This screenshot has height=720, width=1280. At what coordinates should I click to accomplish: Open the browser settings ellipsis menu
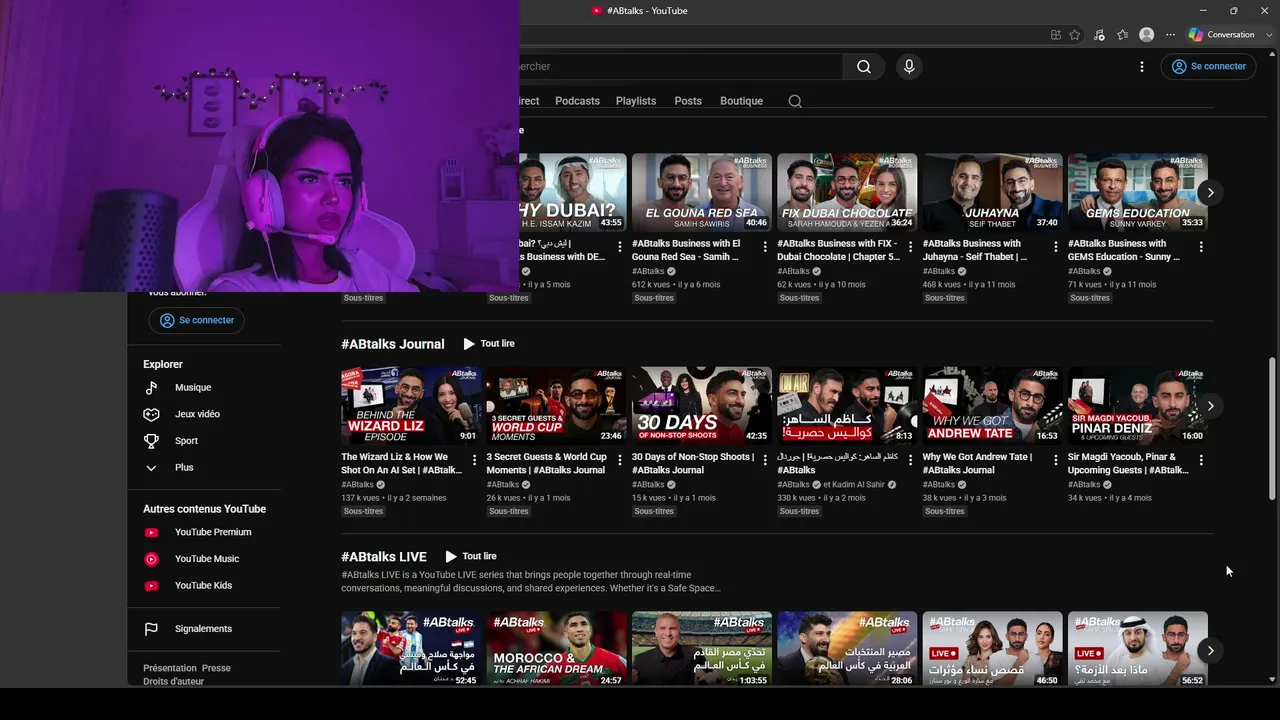(1170, 35)
